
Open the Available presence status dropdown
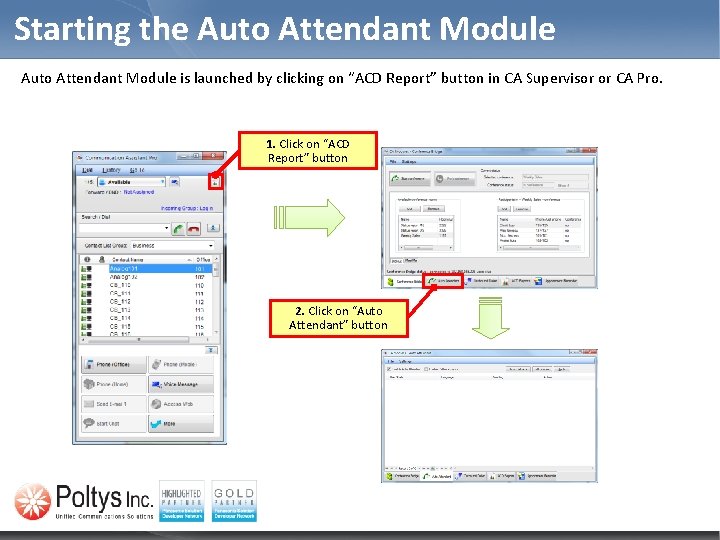(x=131, y=182)
